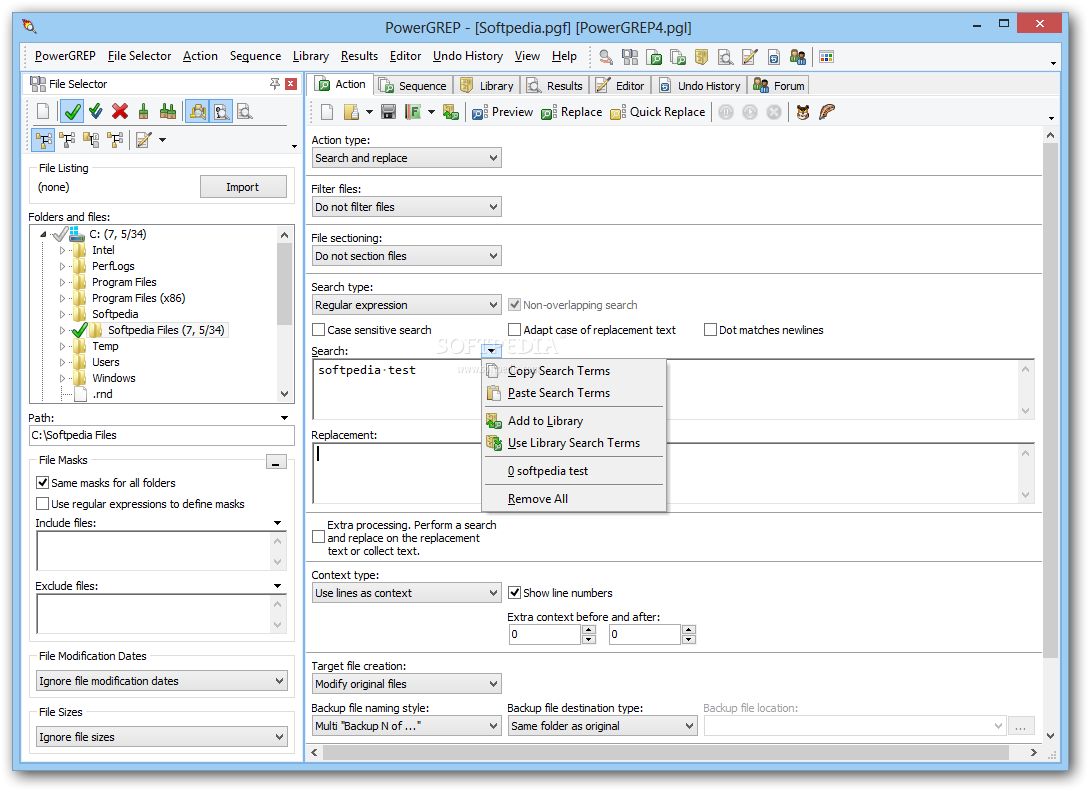Check Dot matches newlines option
Image resolution: width=1089 pixels, height=791 pixels.
(x=710, y=330)
